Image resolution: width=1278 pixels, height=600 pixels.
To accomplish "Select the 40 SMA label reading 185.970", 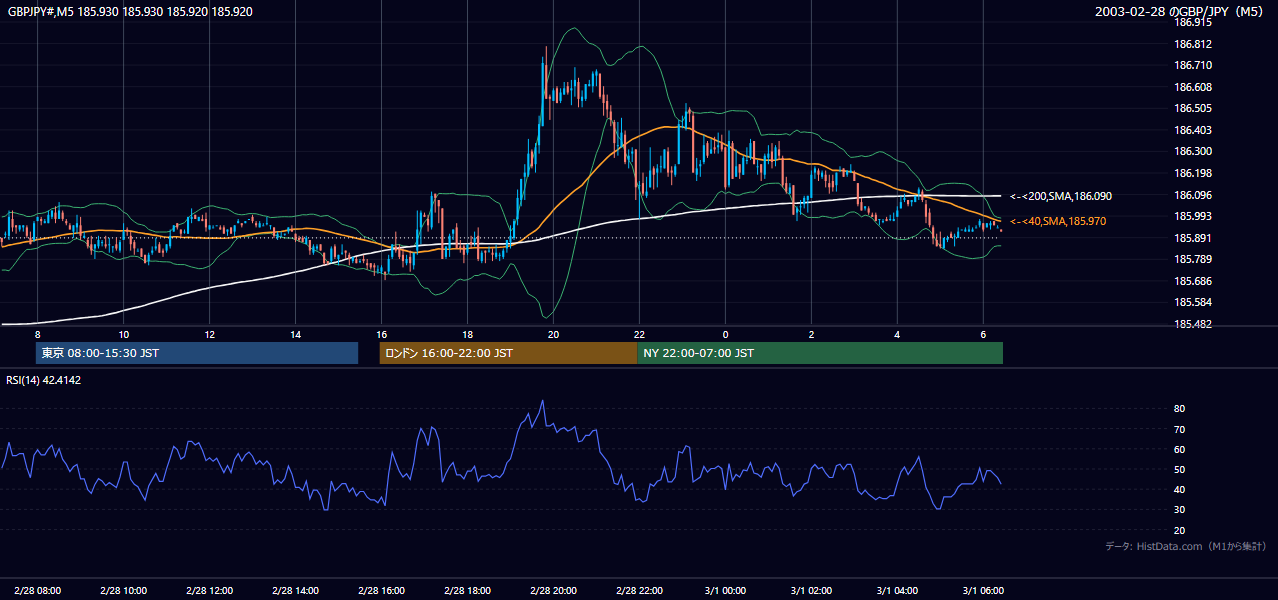I will pos(1058,221).
